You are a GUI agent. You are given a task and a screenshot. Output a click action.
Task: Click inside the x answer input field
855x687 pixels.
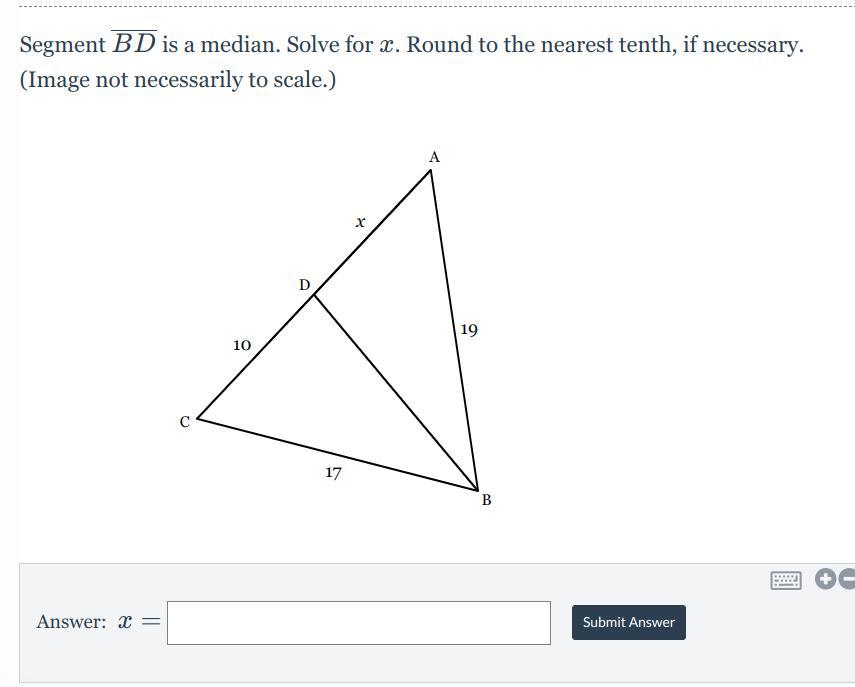tap(359, 623)
